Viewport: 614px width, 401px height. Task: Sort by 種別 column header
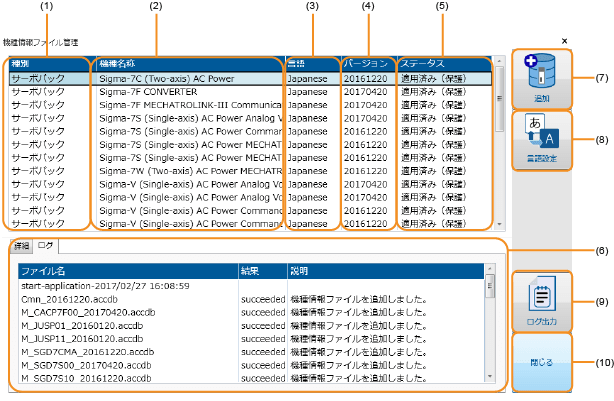coord(48,63)
